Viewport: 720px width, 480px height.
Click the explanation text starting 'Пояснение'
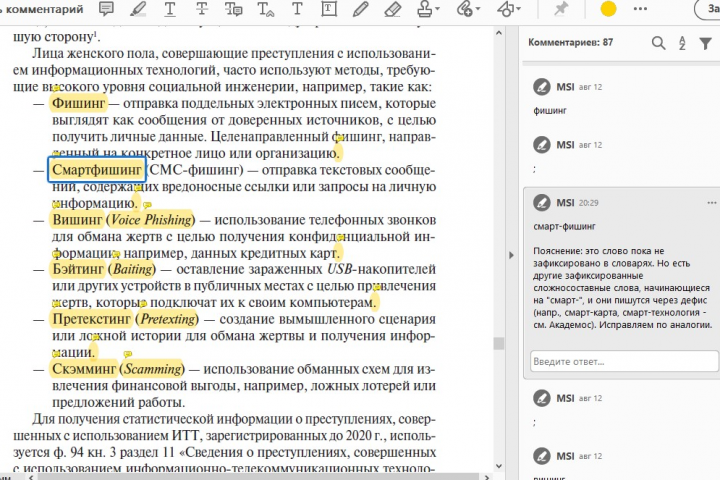pos(622,288)
